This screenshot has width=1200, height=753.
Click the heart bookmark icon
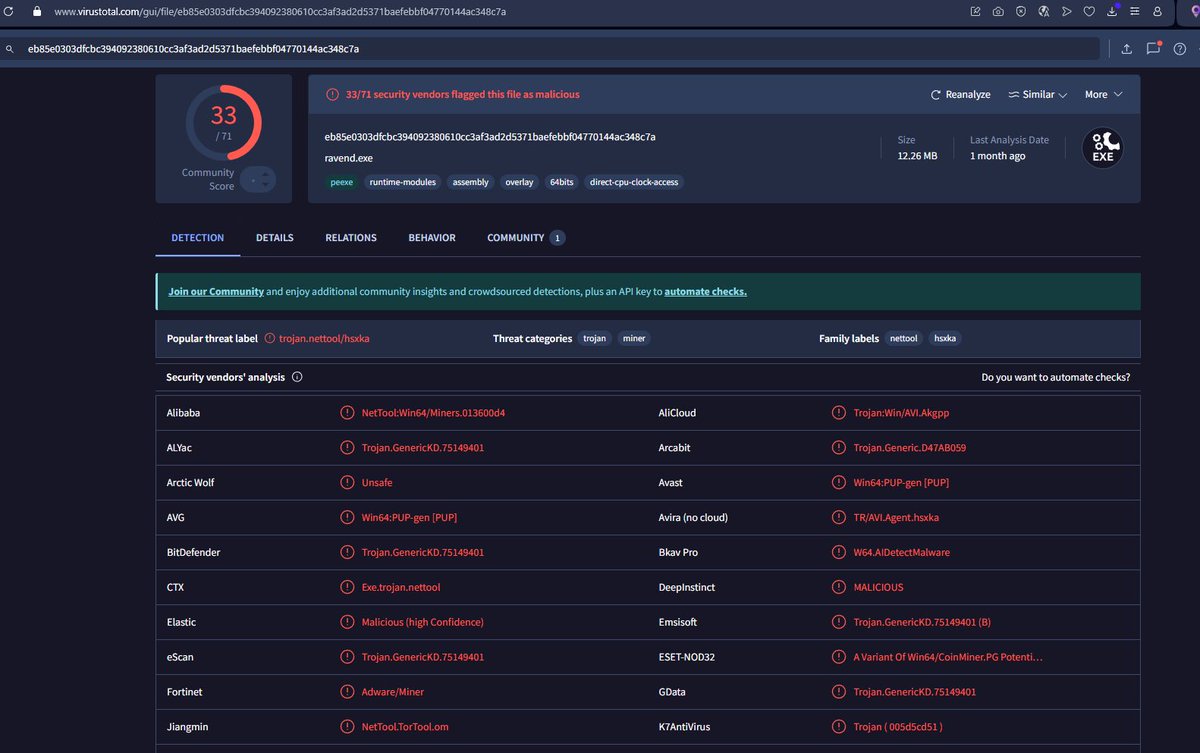[x=1089, y=11]
